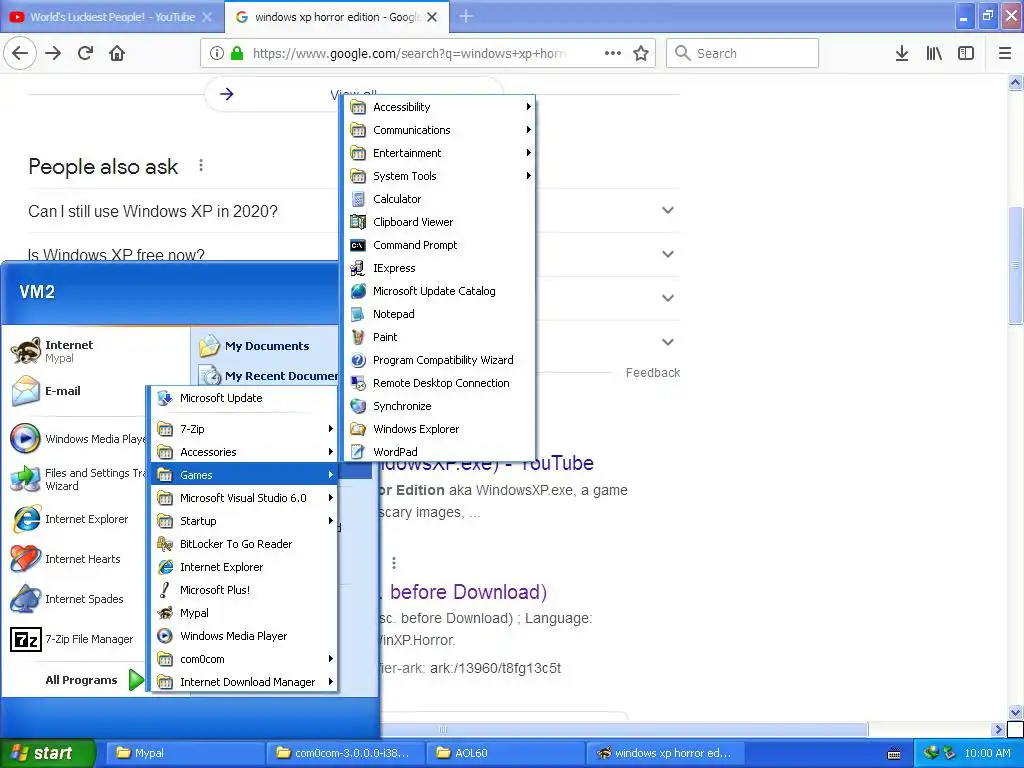Launch Mypal from All Programs list
The height and width of the screenshot is (768, 1024).
click(244, 613)
